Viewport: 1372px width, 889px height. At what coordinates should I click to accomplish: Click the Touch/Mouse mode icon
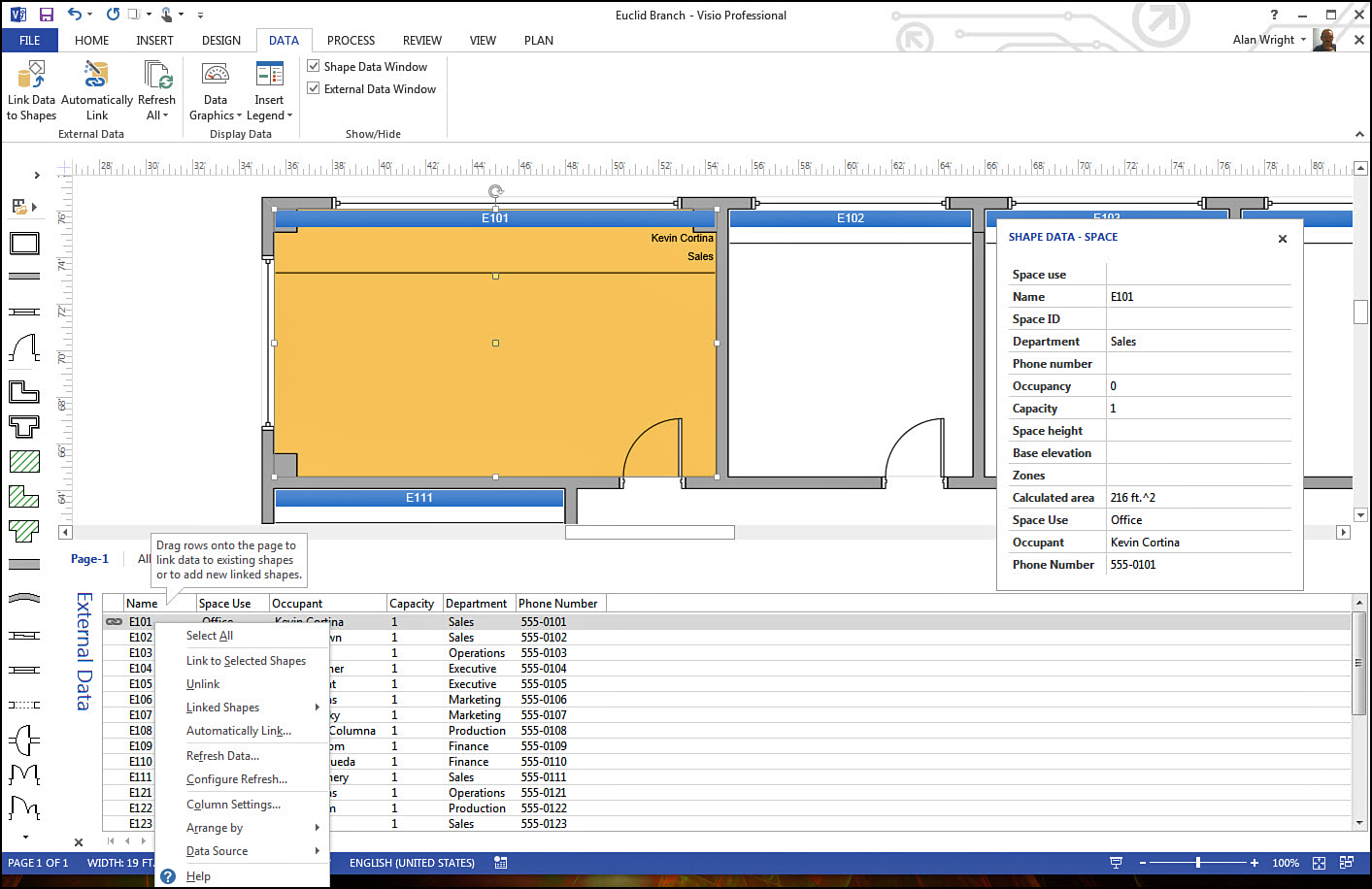click(x=167, y=15)
